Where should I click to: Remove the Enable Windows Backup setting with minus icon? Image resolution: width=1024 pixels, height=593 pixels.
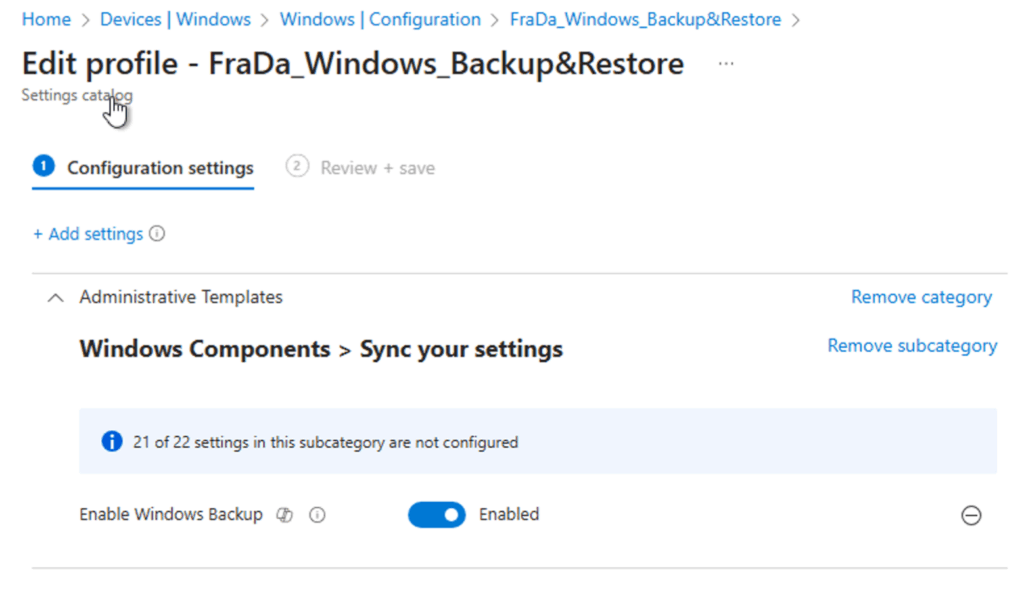(971, 515)
